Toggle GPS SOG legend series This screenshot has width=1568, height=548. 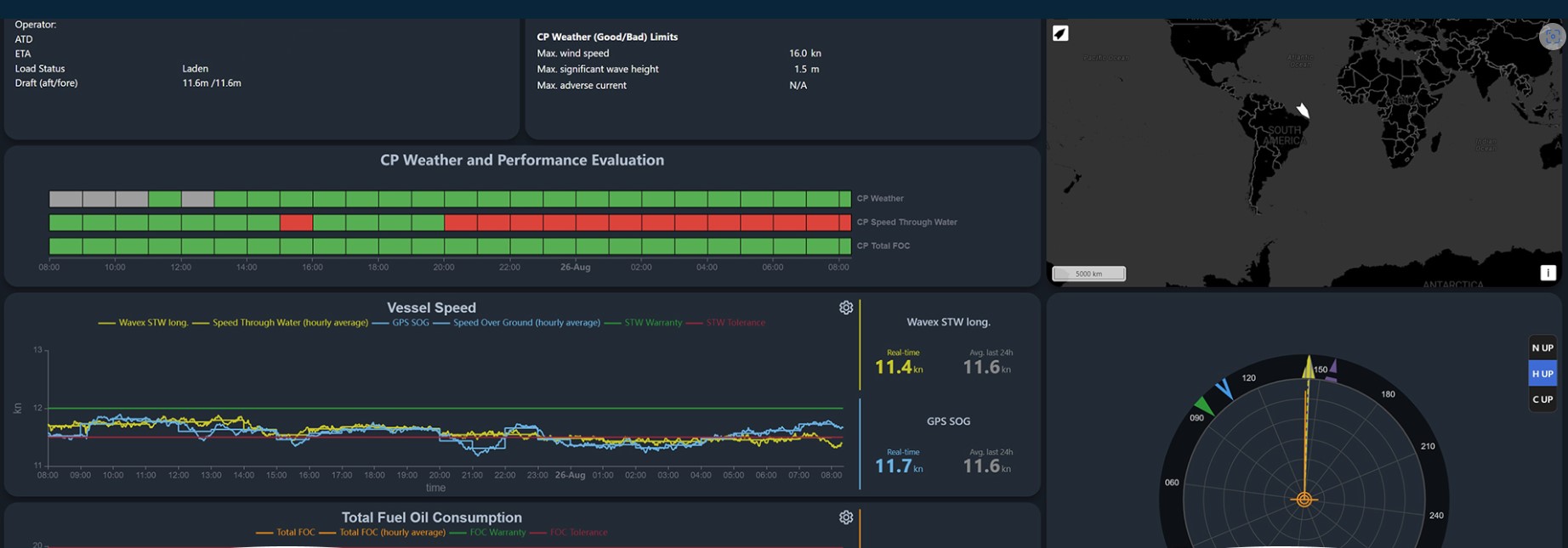click(x=401, y=323)
